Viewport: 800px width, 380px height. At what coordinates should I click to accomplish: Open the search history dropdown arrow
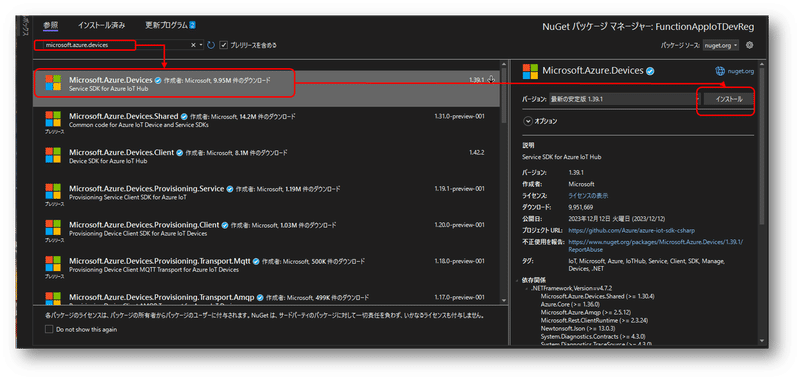click(201, 45)
